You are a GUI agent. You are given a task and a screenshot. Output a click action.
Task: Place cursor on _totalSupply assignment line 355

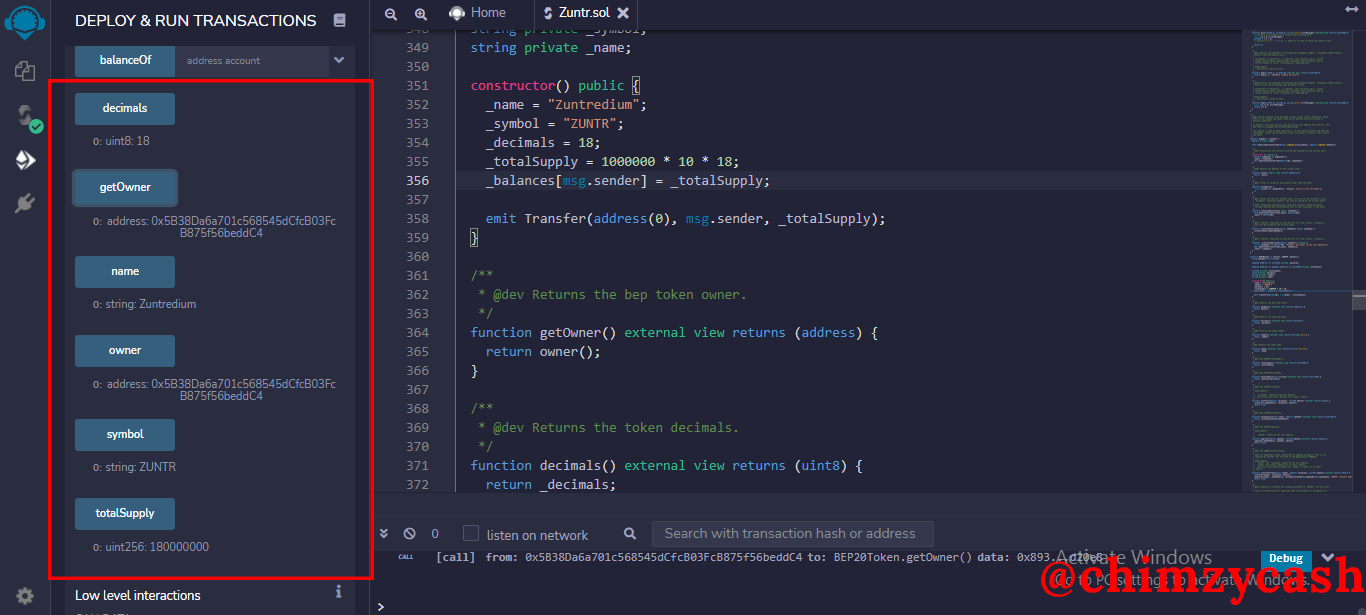[612, 161]
